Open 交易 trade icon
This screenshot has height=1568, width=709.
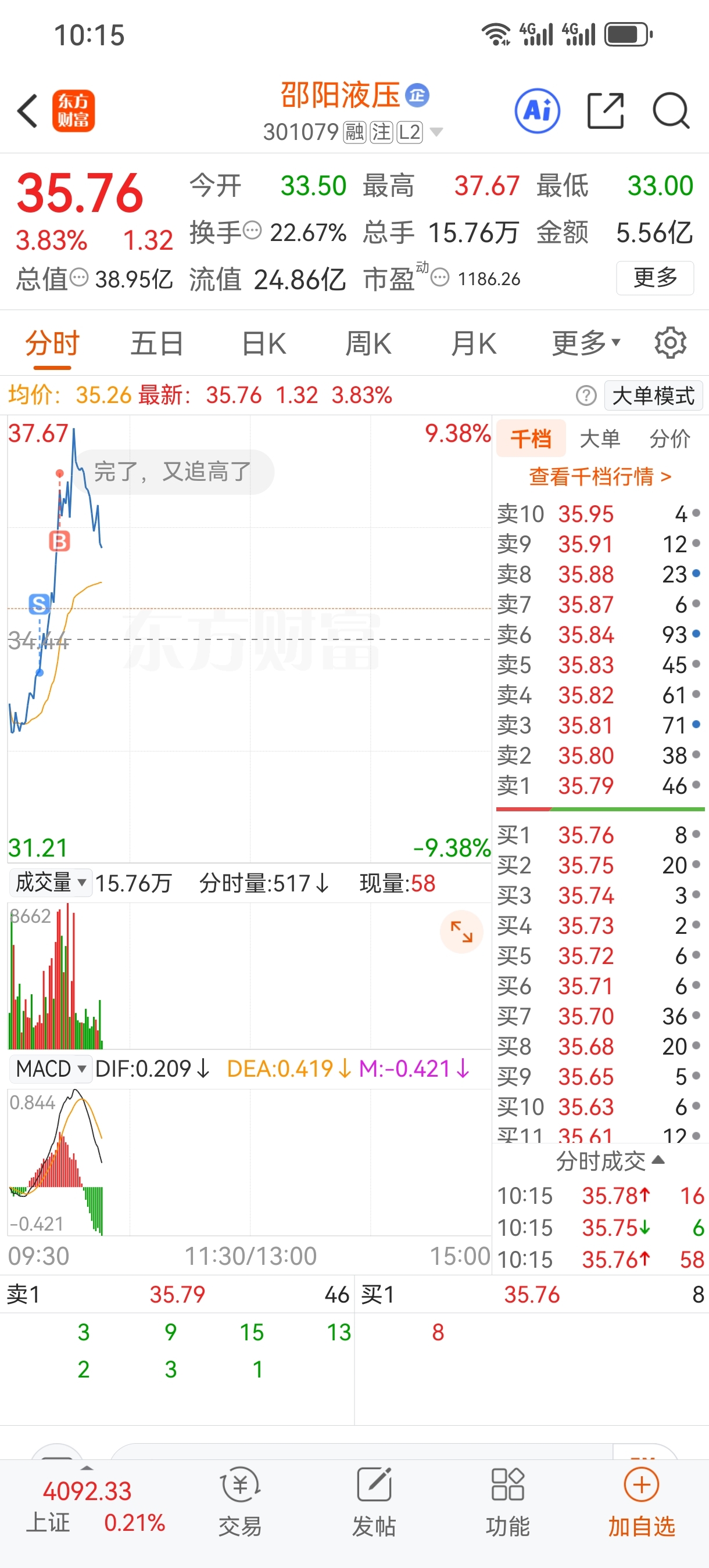(x=240, y=1501)
